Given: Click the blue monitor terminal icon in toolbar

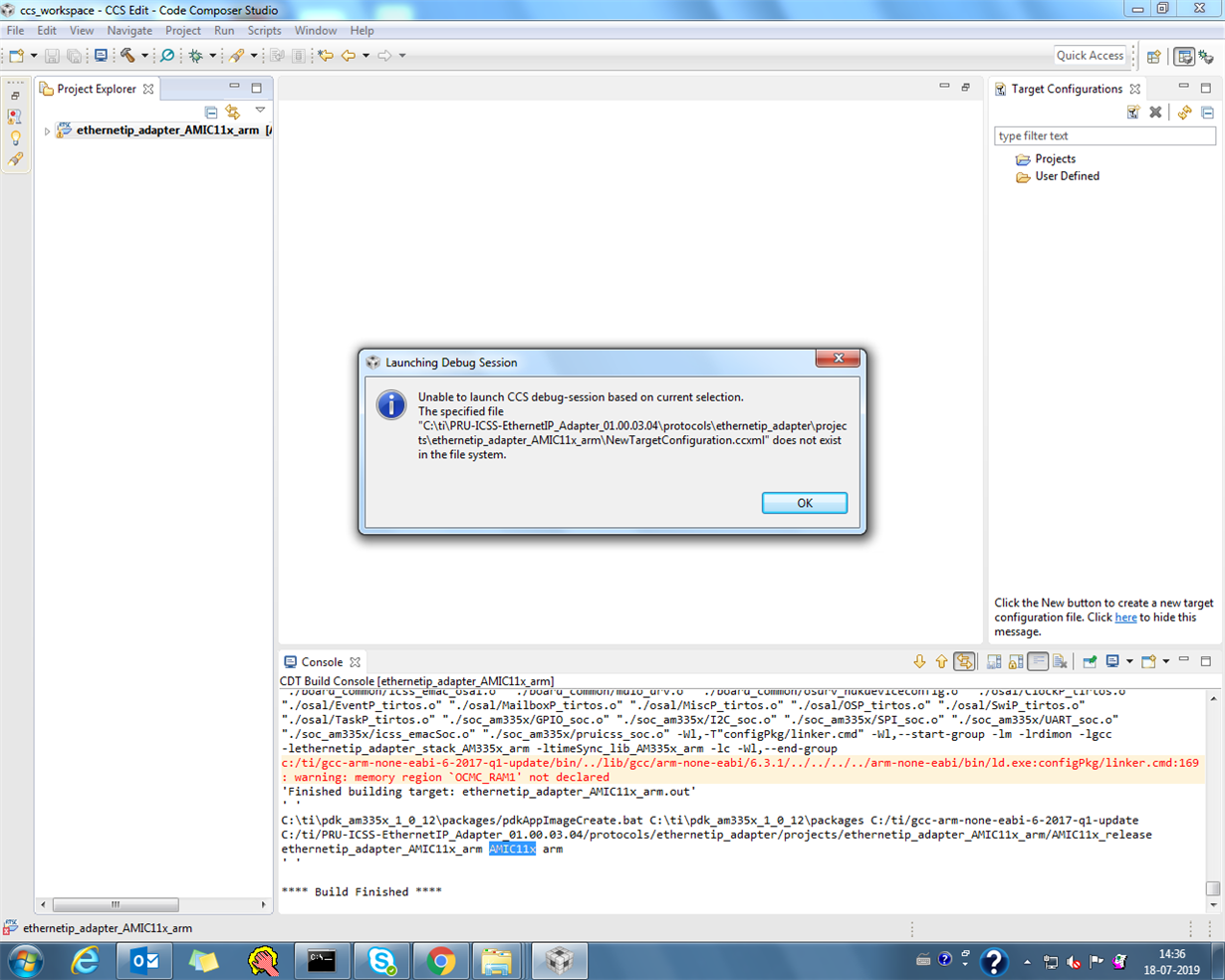Looking at the screenshot, I should (x=101, y=56).
